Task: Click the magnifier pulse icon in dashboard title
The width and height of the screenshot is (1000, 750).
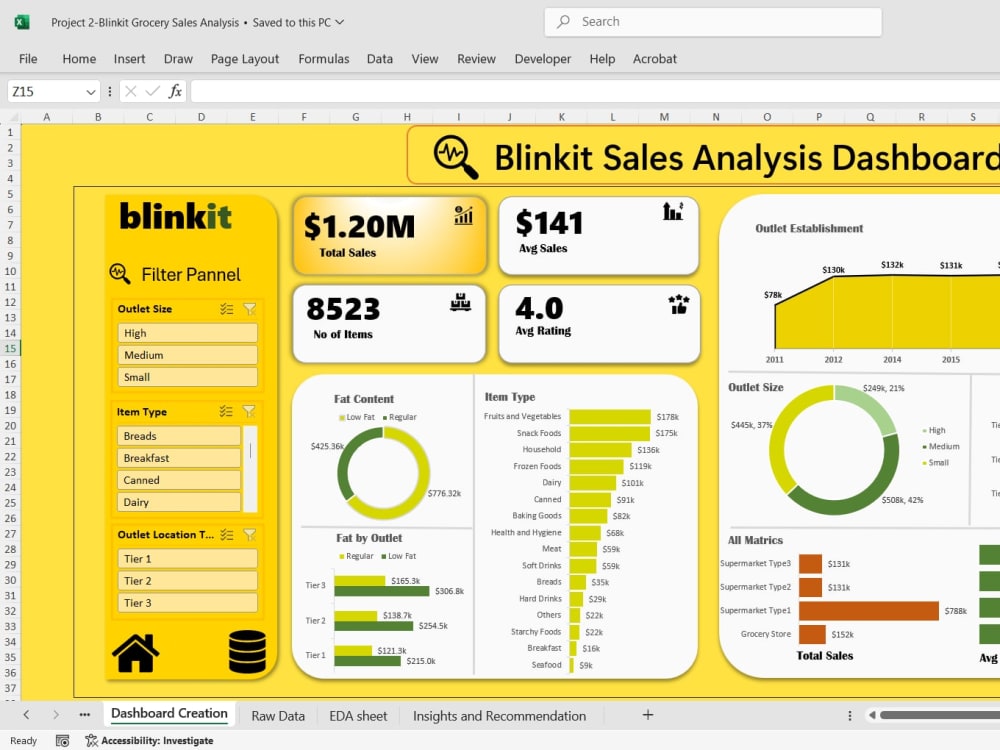Action: pos(455,157)
